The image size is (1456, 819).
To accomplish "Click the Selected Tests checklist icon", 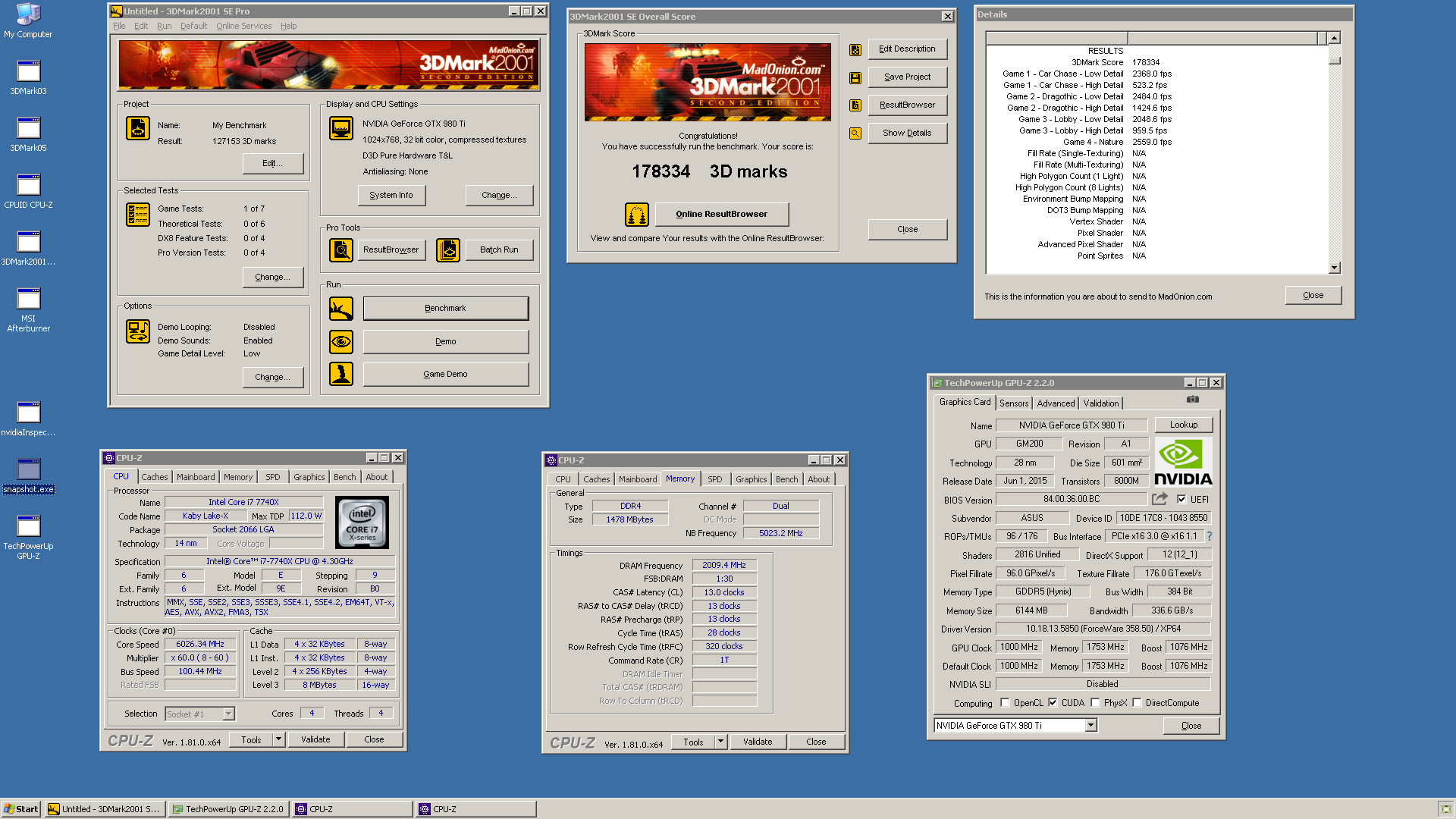I will click(x=138, y=215).
